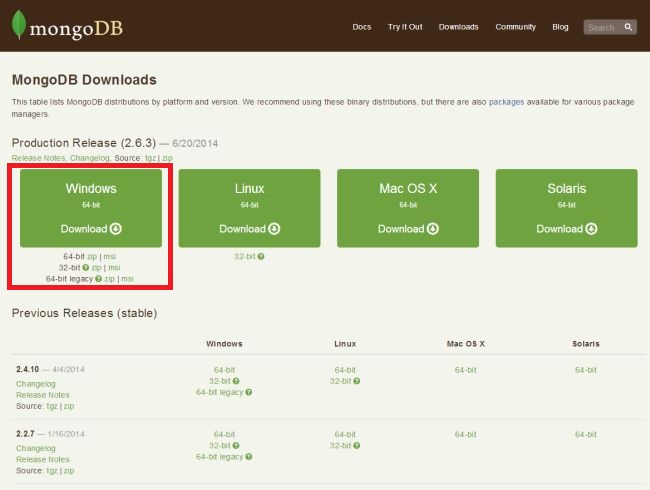
Task: Download 2.4.10 Solaris 64-bit
Action: [x=586, y=370]
